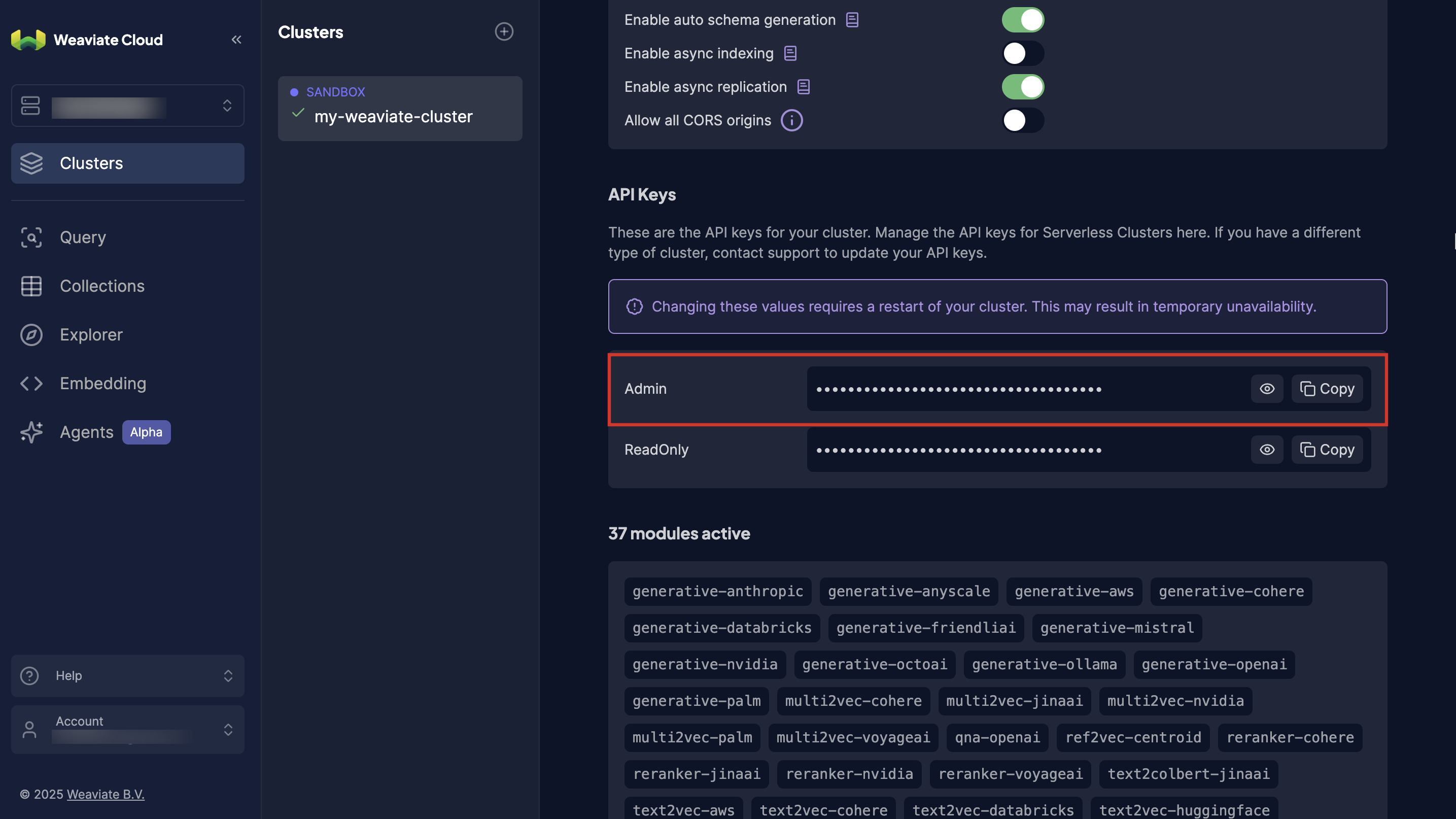Click the generative-nvidia module tag
This screenshot has width=1456, height=819.
705,664
